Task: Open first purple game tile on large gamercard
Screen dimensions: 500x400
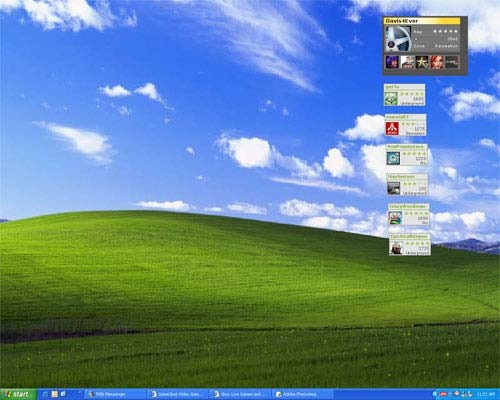Action: coord(392,62)
